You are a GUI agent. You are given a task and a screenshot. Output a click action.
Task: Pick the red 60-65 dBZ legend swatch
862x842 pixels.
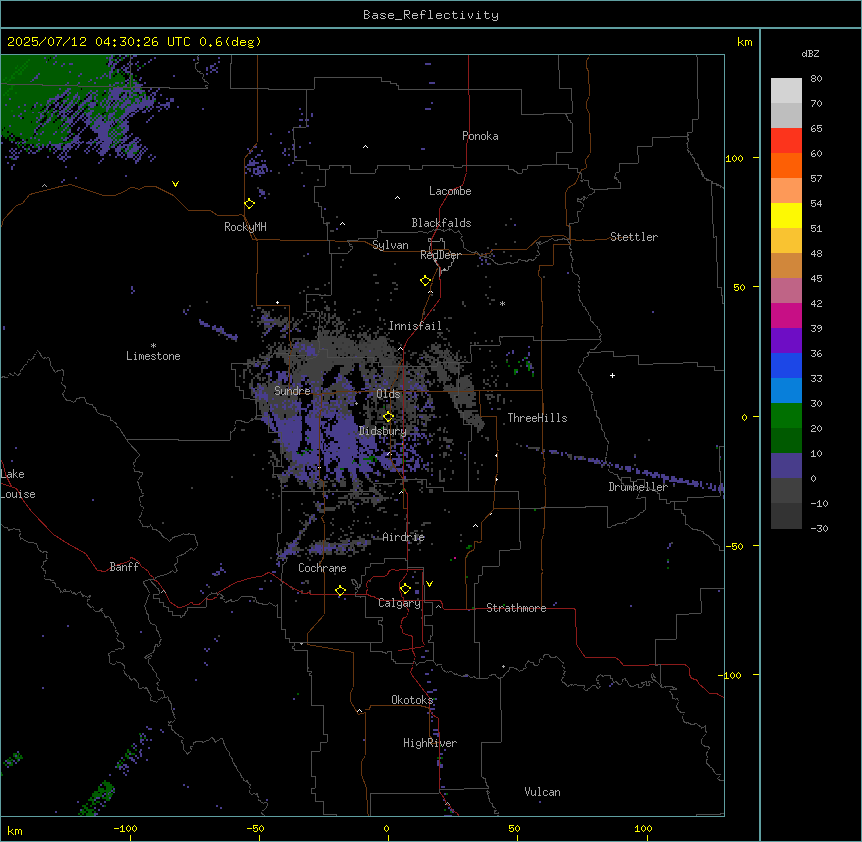[x=786, y=141]
